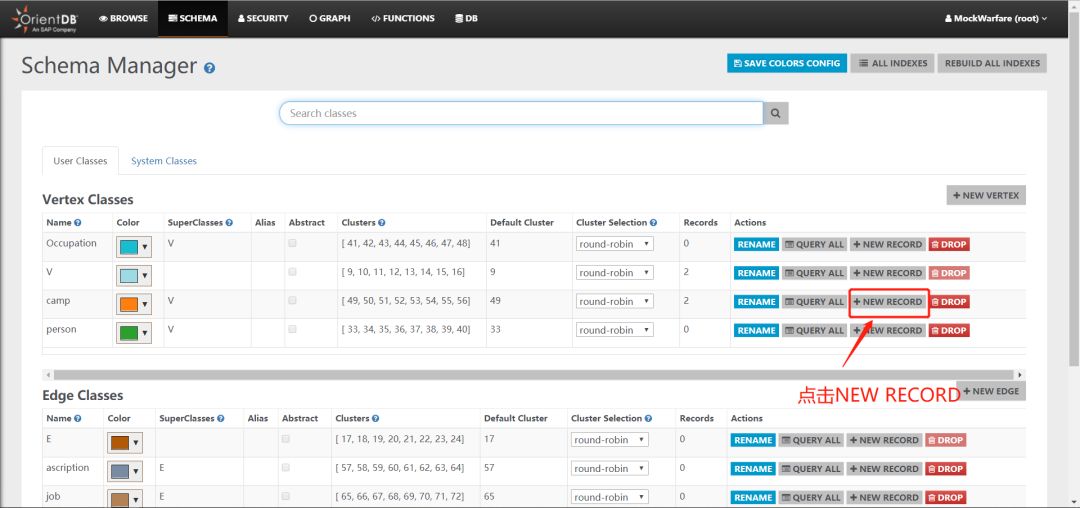Click the Vertex table horizontal scrollbar

[x=534, y=375]
